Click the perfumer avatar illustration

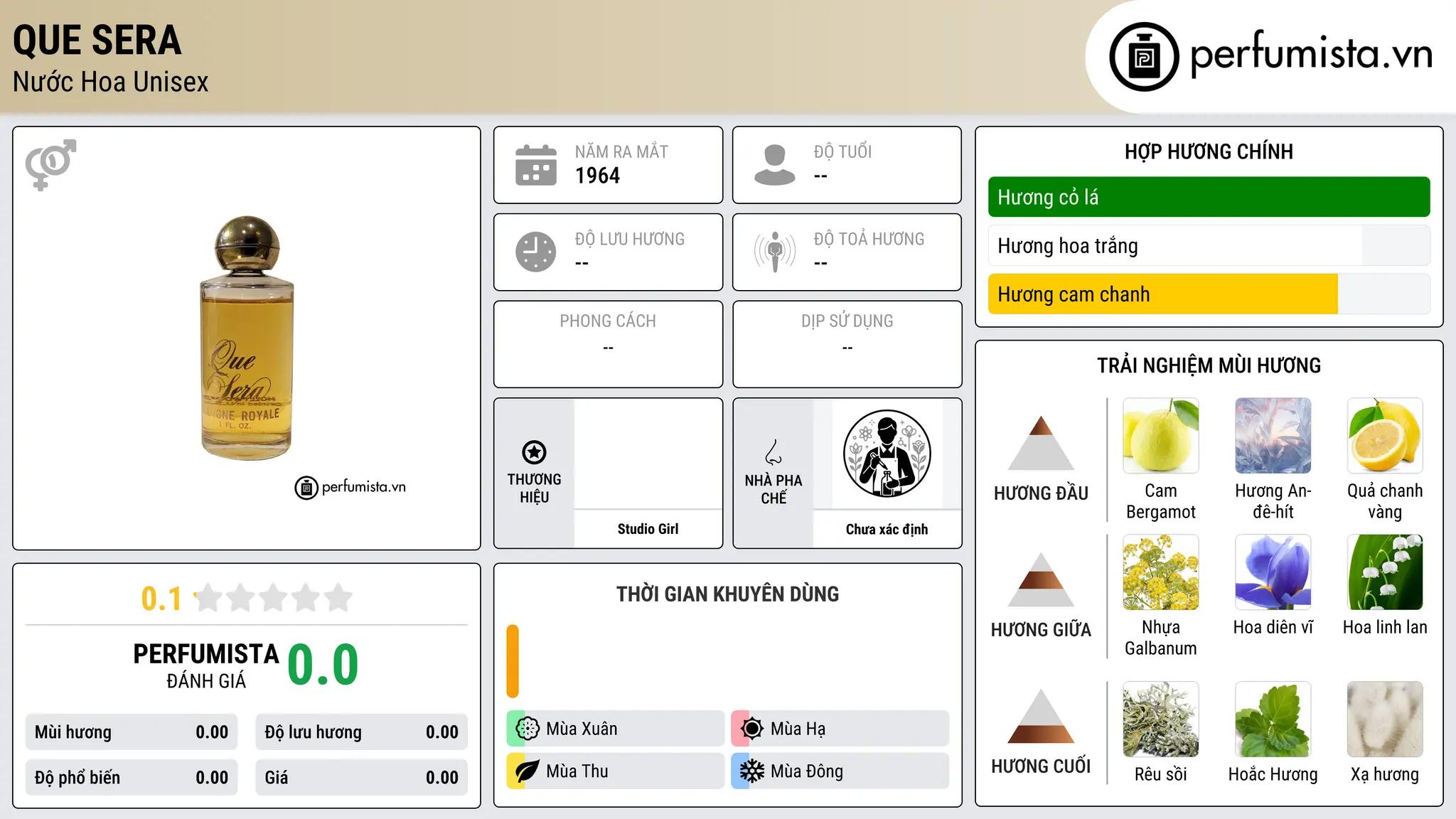tap(887, 454)
